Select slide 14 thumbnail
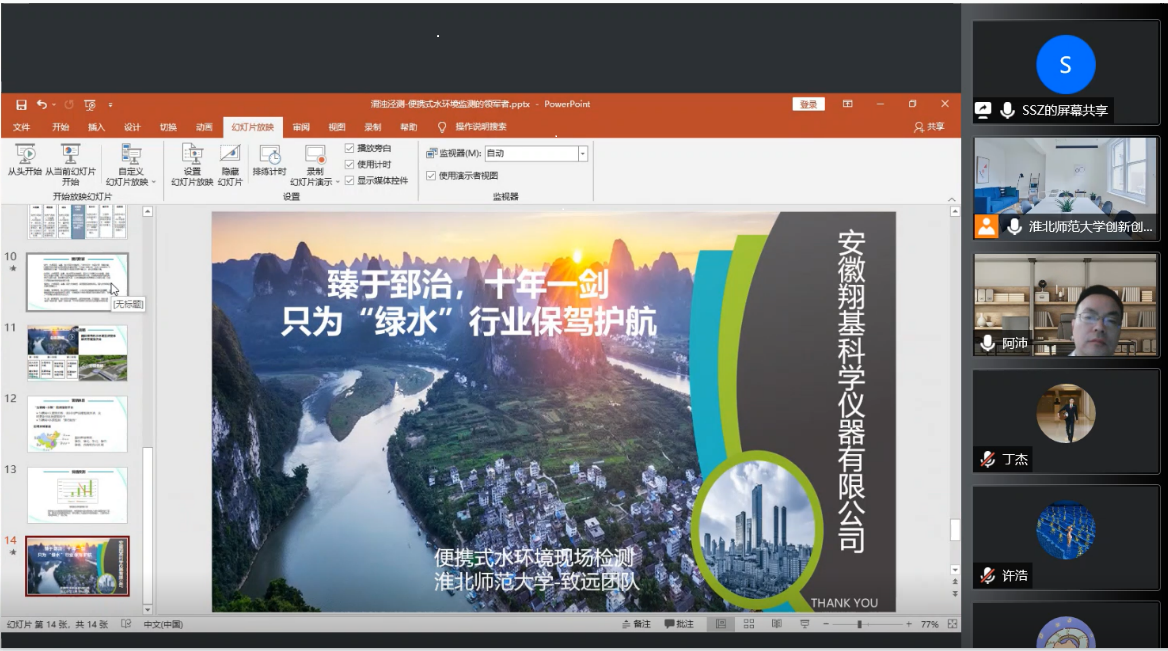The width and height of the screenshot is (1168, 651). point(77,566)
